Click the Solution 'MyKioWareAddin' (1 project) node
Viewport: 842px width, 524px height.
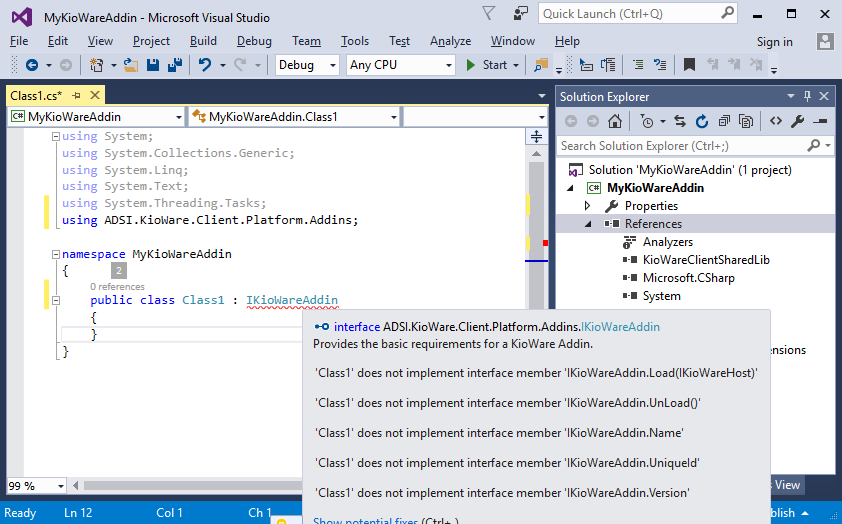tap(689, 170)
